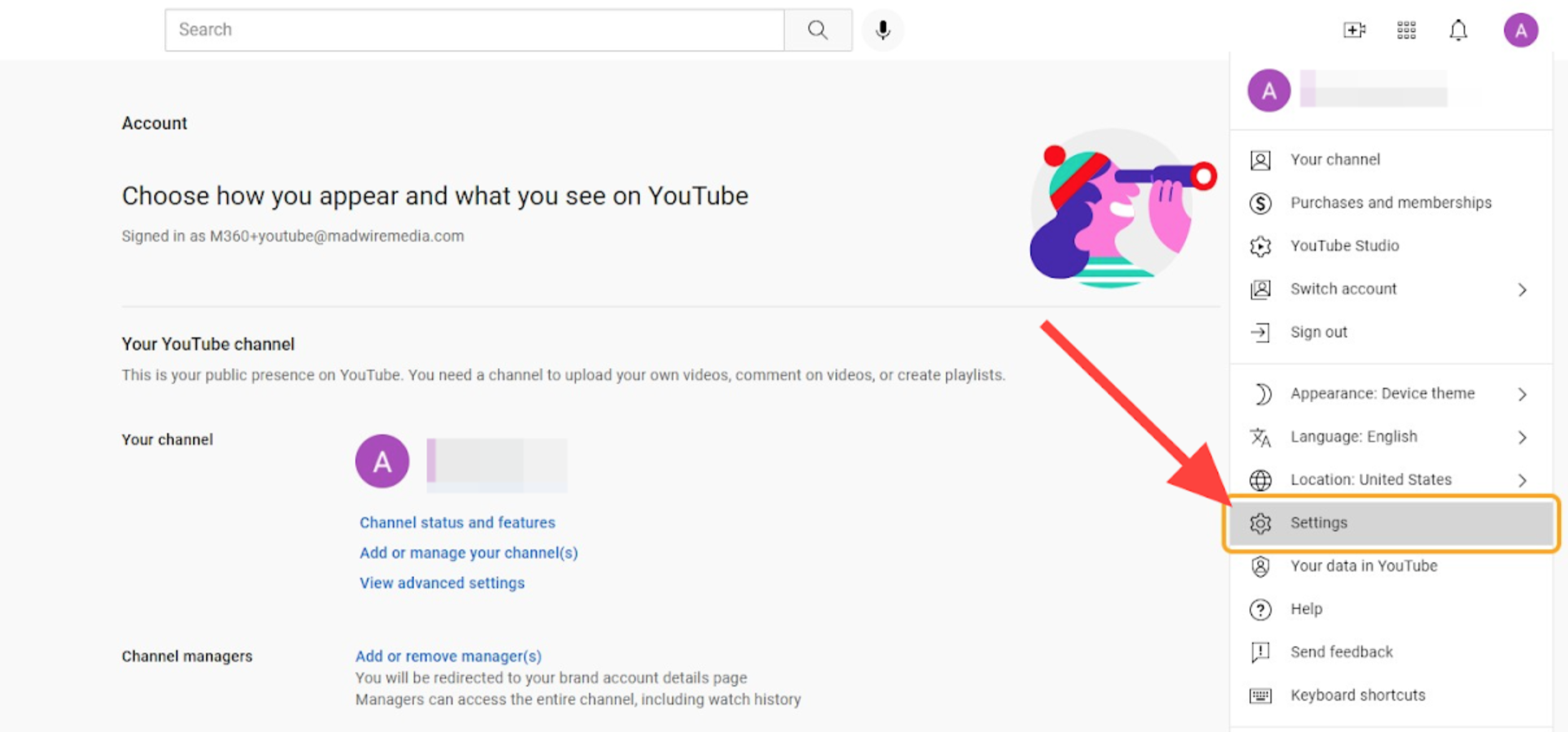Image resolution: width=1568 pixels, height=732 pixels.
Task: Click into the Search input field
Action: (474, 29)
